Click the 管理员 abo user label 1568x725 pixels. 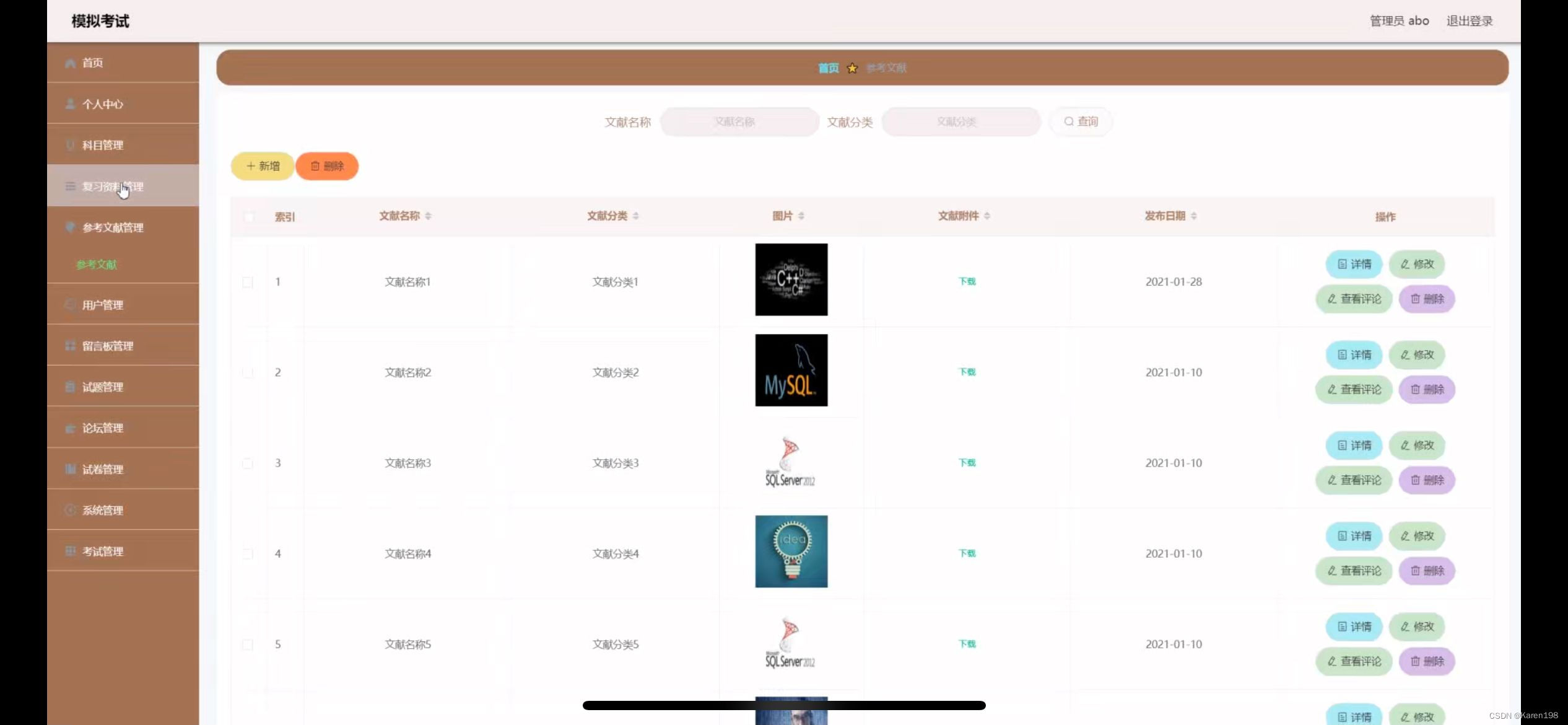(x=1399, y=21)
